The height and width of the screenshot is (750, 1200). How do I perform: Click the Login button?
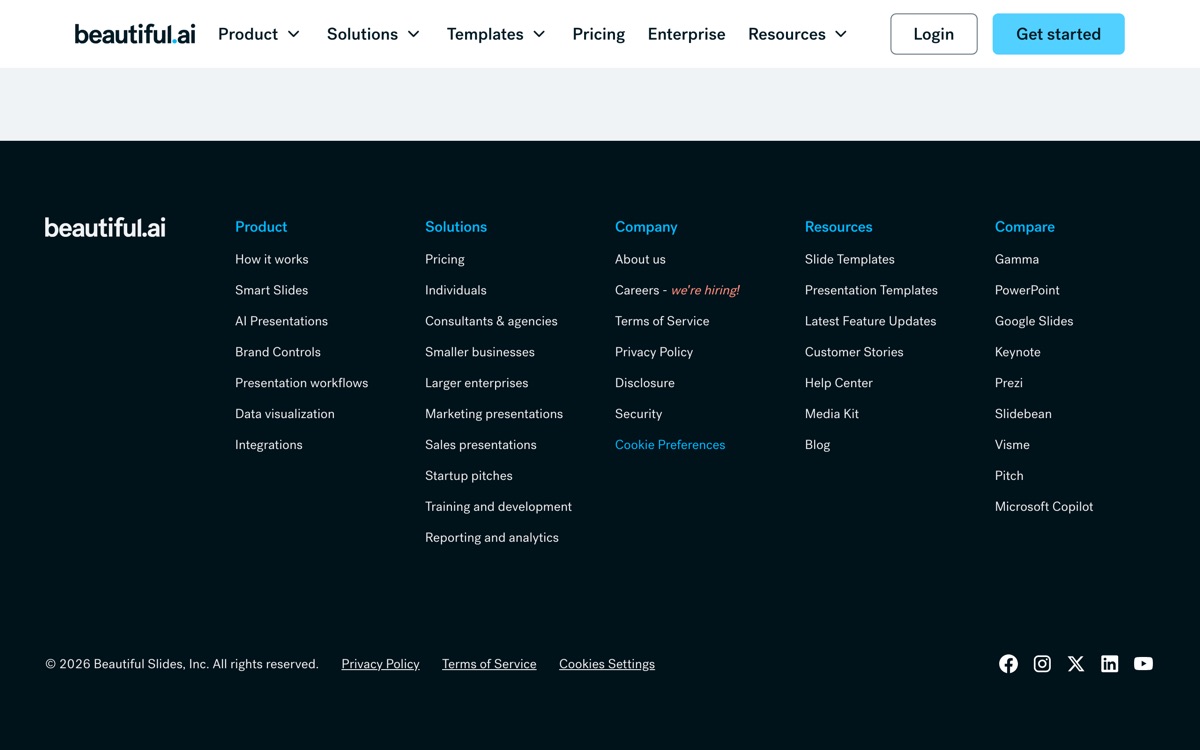click(934, 34)
